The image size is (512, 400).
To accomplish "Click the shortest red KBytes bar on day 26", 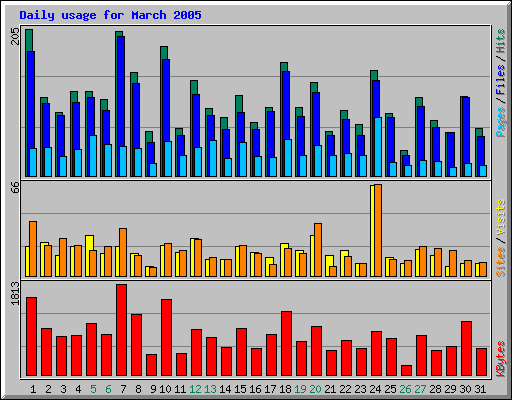I will (x=406, y=371).
